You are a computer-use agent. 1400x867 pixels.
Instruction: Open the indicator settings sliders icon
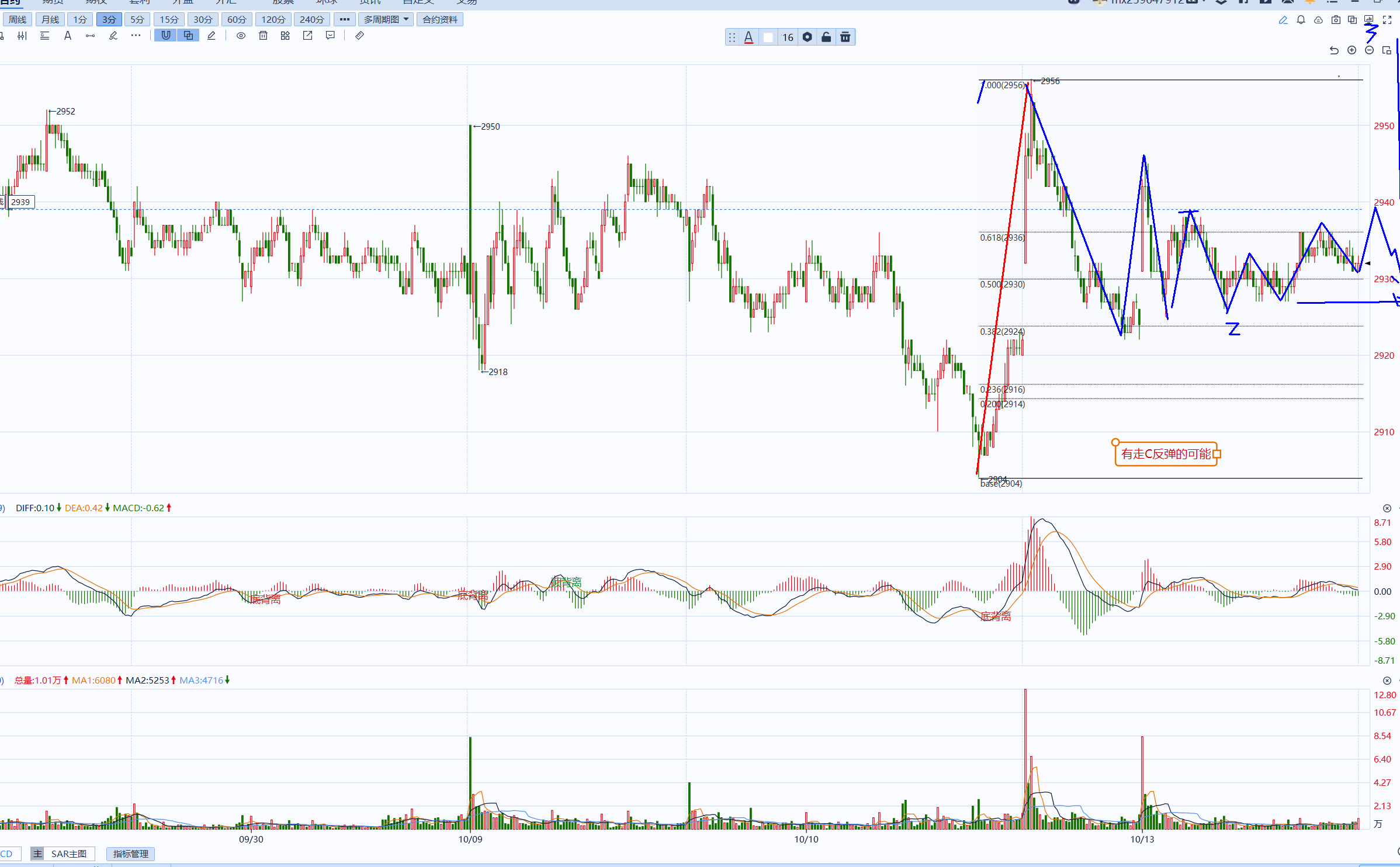[22, 36]
